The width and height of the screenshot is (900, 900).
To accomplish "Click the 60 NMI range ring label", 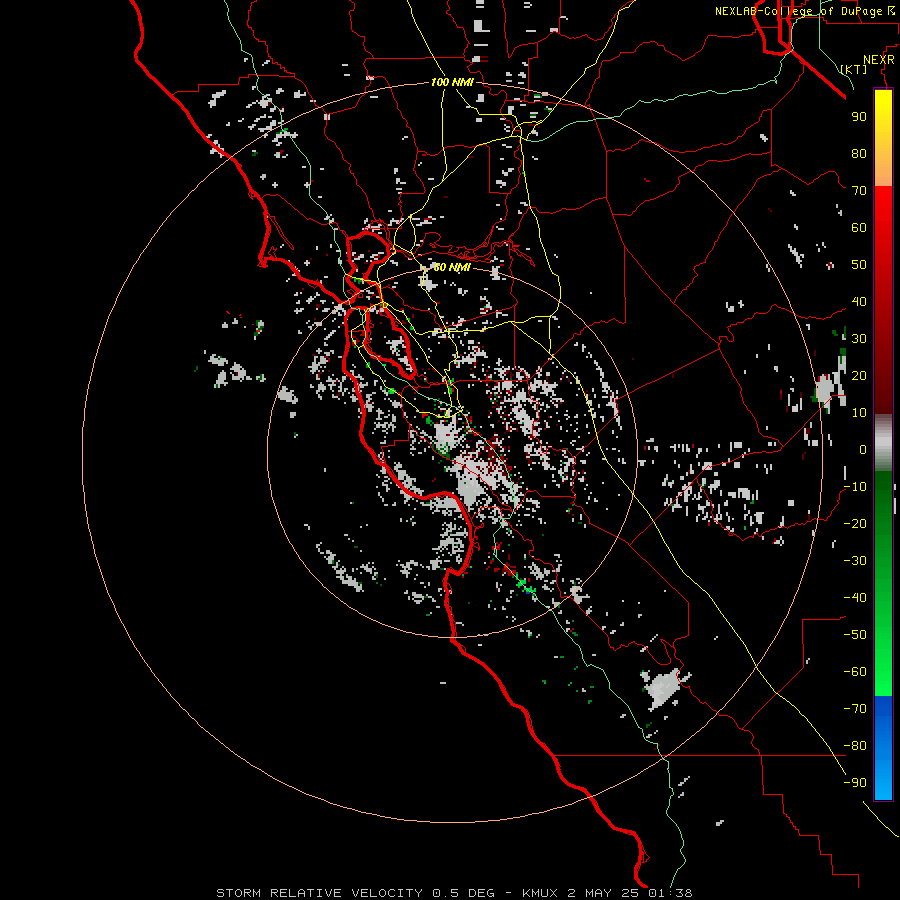I will [x=452, y=267].
